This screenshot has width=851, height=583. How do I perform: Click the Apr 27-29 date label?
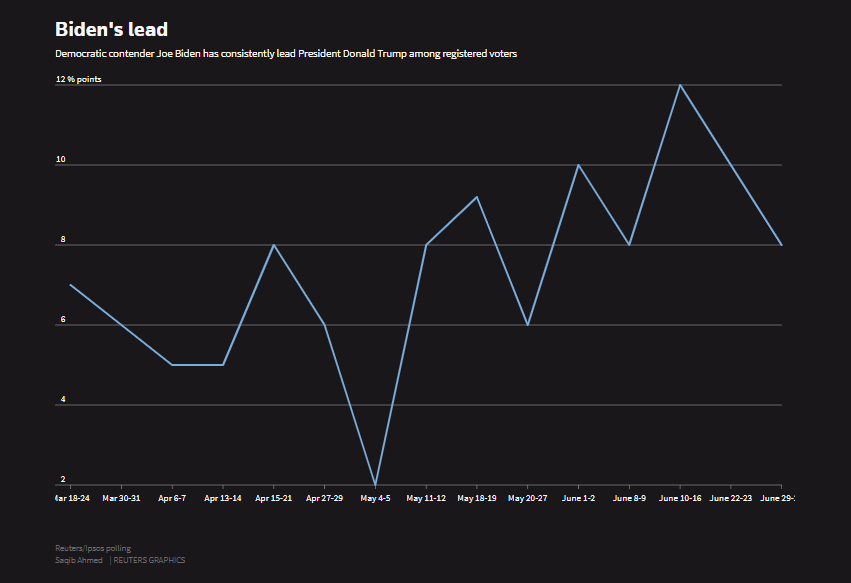click(325, 497)
